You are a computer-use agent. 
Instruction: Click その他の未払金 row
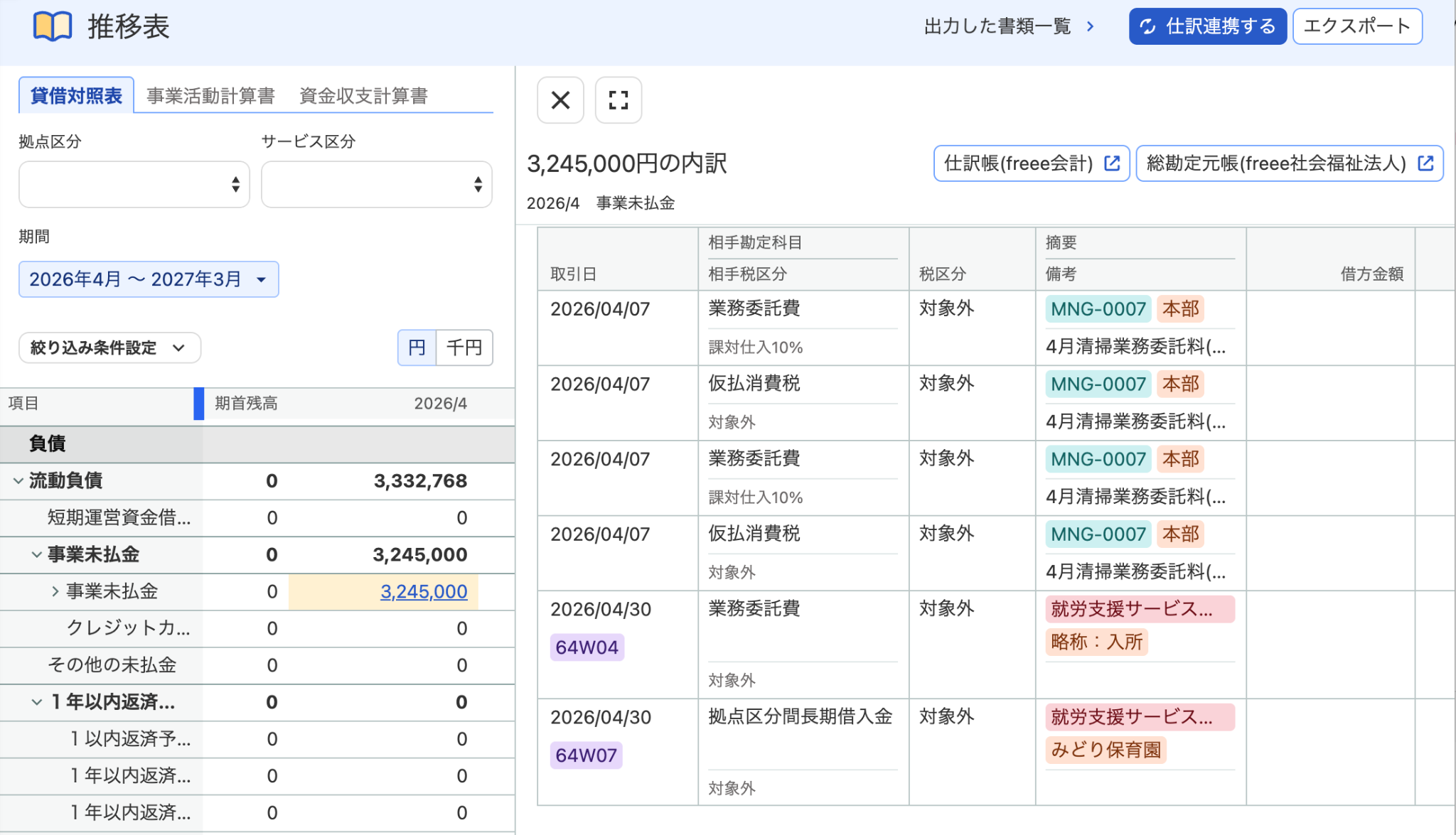[x=257, y=665]
